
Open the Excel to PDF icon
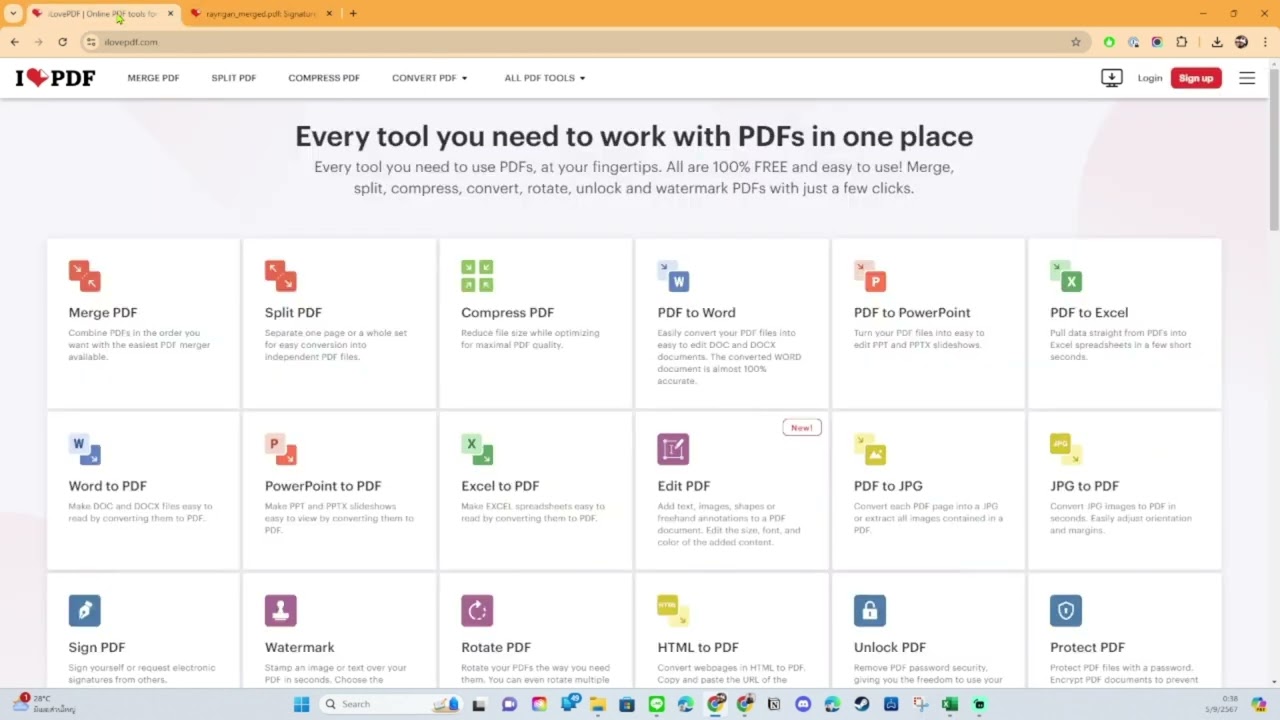click(x=477, y=449)
